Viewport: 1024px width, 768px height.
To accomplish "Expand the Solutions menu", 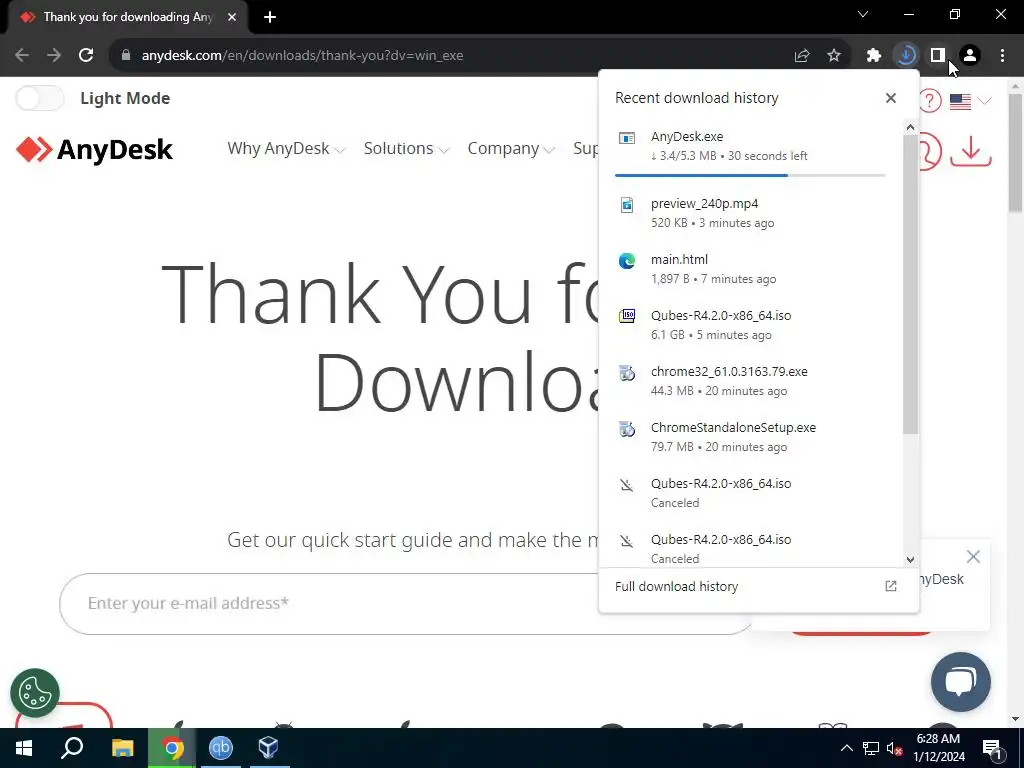I will tap(406, 149).
